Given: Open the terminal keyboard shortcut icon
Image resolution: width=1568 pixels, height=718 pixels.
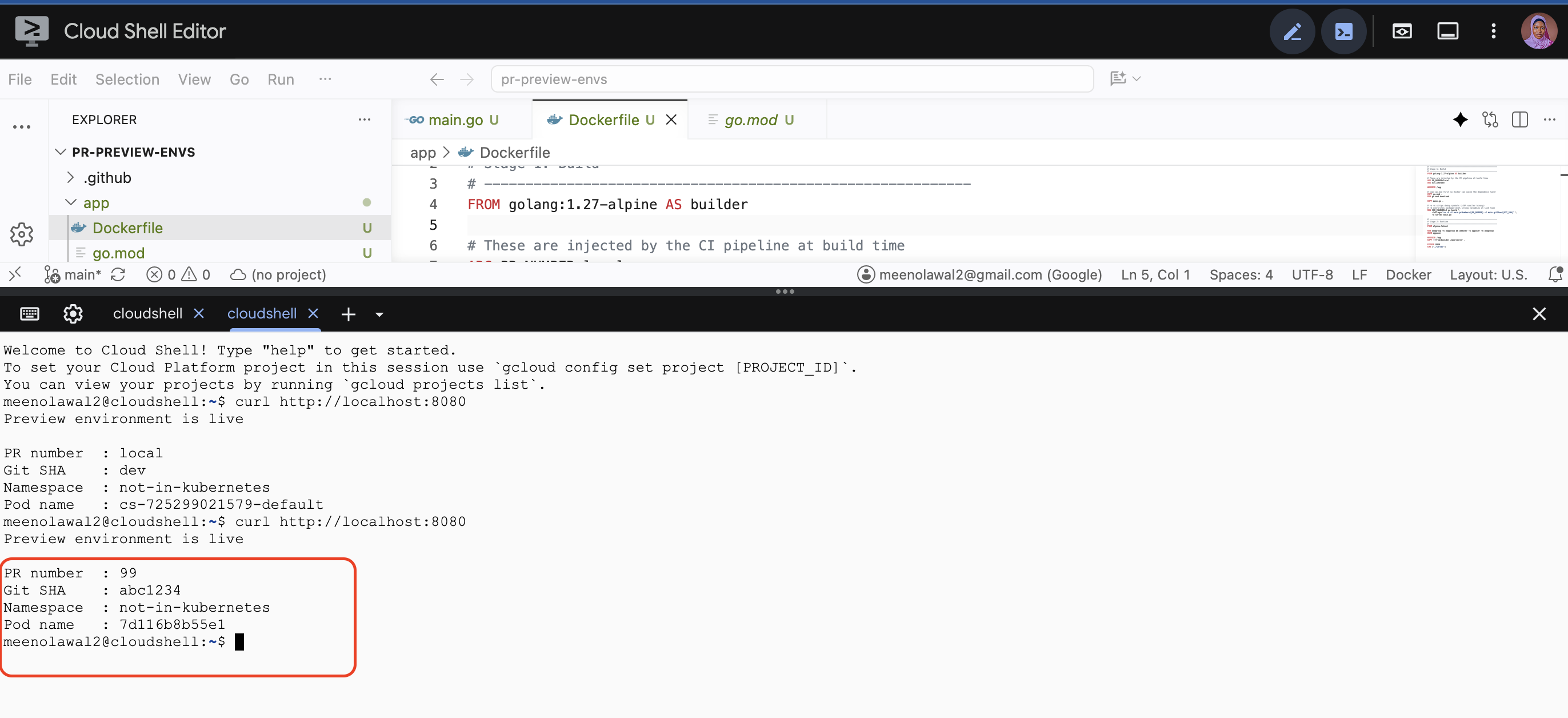Looking at the screenshot, I should (29, 314).
